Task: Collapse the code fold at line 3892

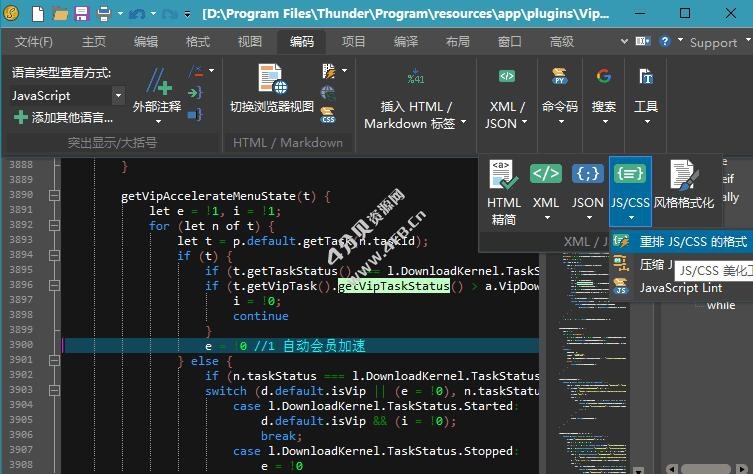Action: point(54,225)
